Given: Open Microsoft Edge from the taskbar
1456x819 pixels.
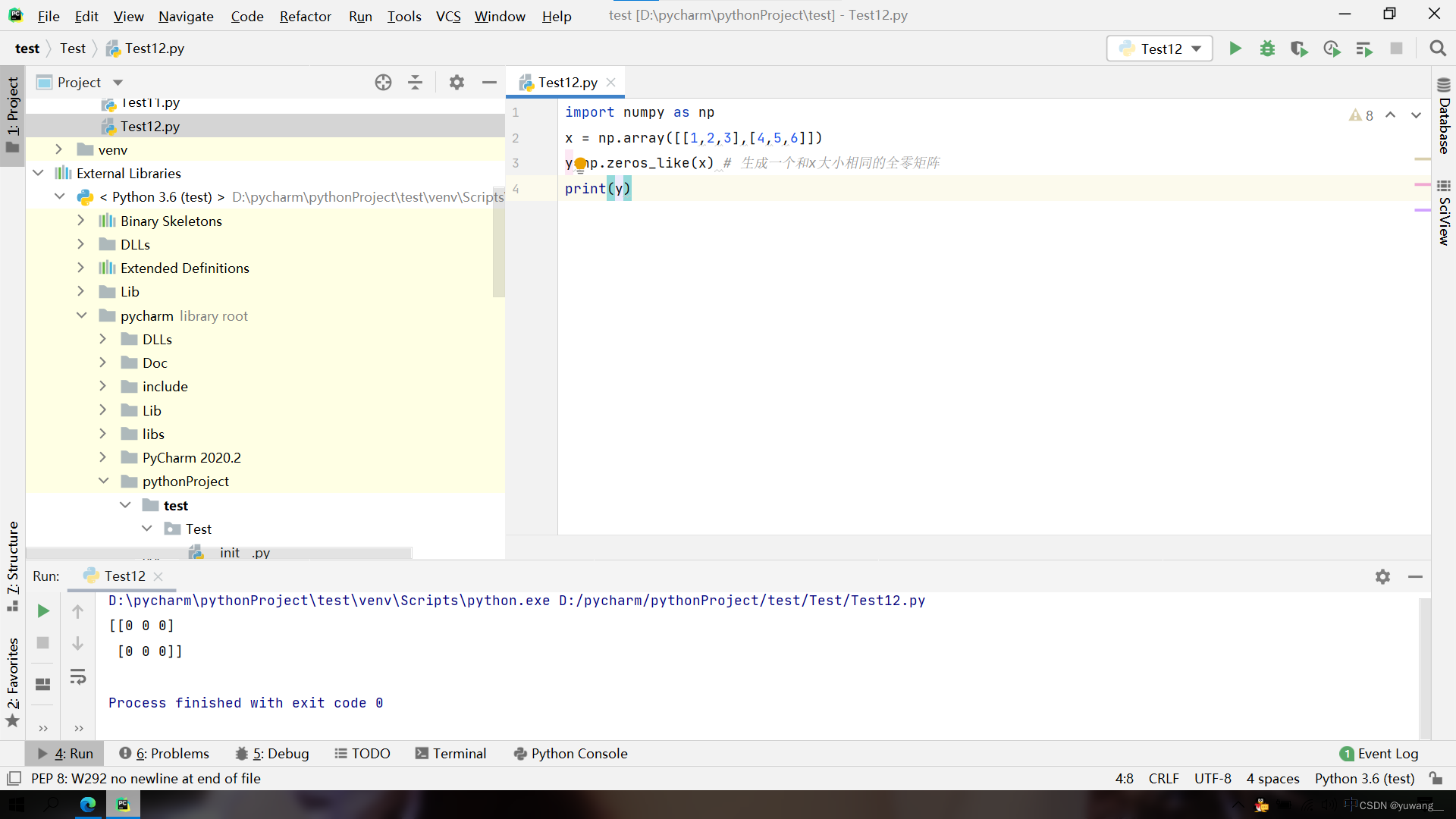Looking at the screenshot, I should pyautogui.click(x=88, y=805).
